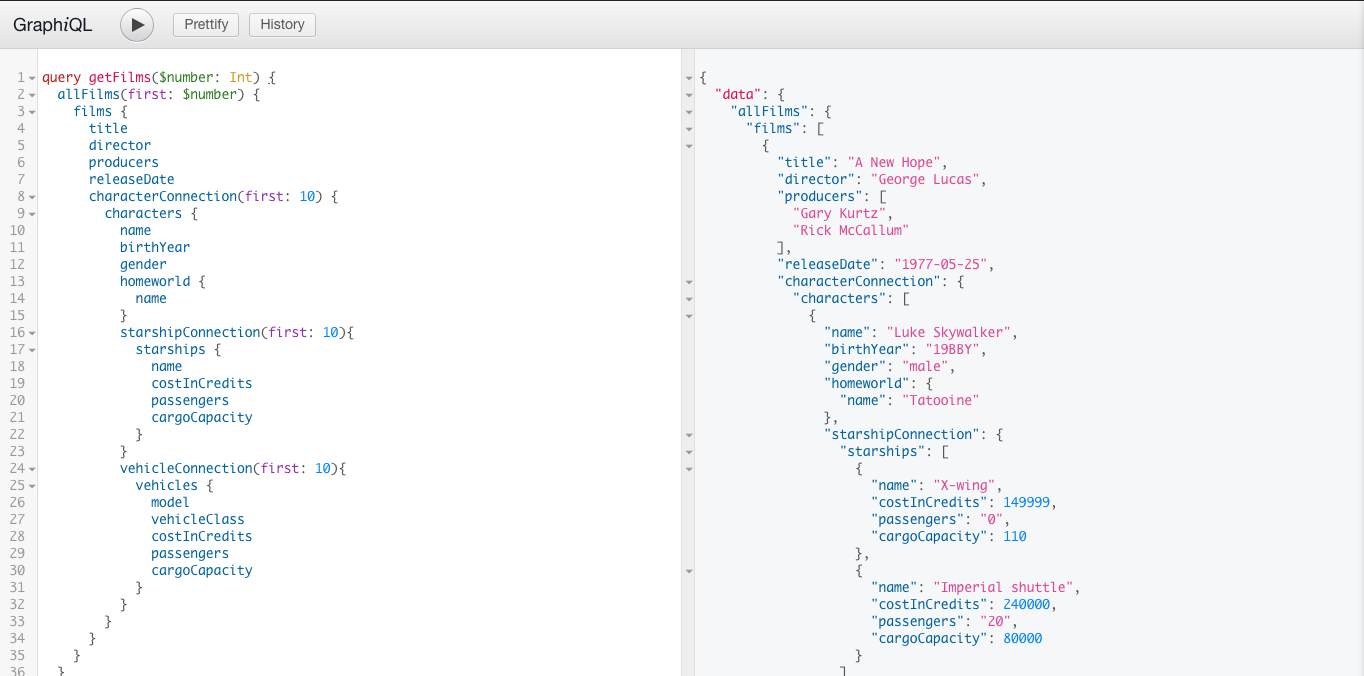The height and width of the screenshot is (676, 1364).
Task: Click the 240000 costInCredits value
Action: [x=1027, y=604]
